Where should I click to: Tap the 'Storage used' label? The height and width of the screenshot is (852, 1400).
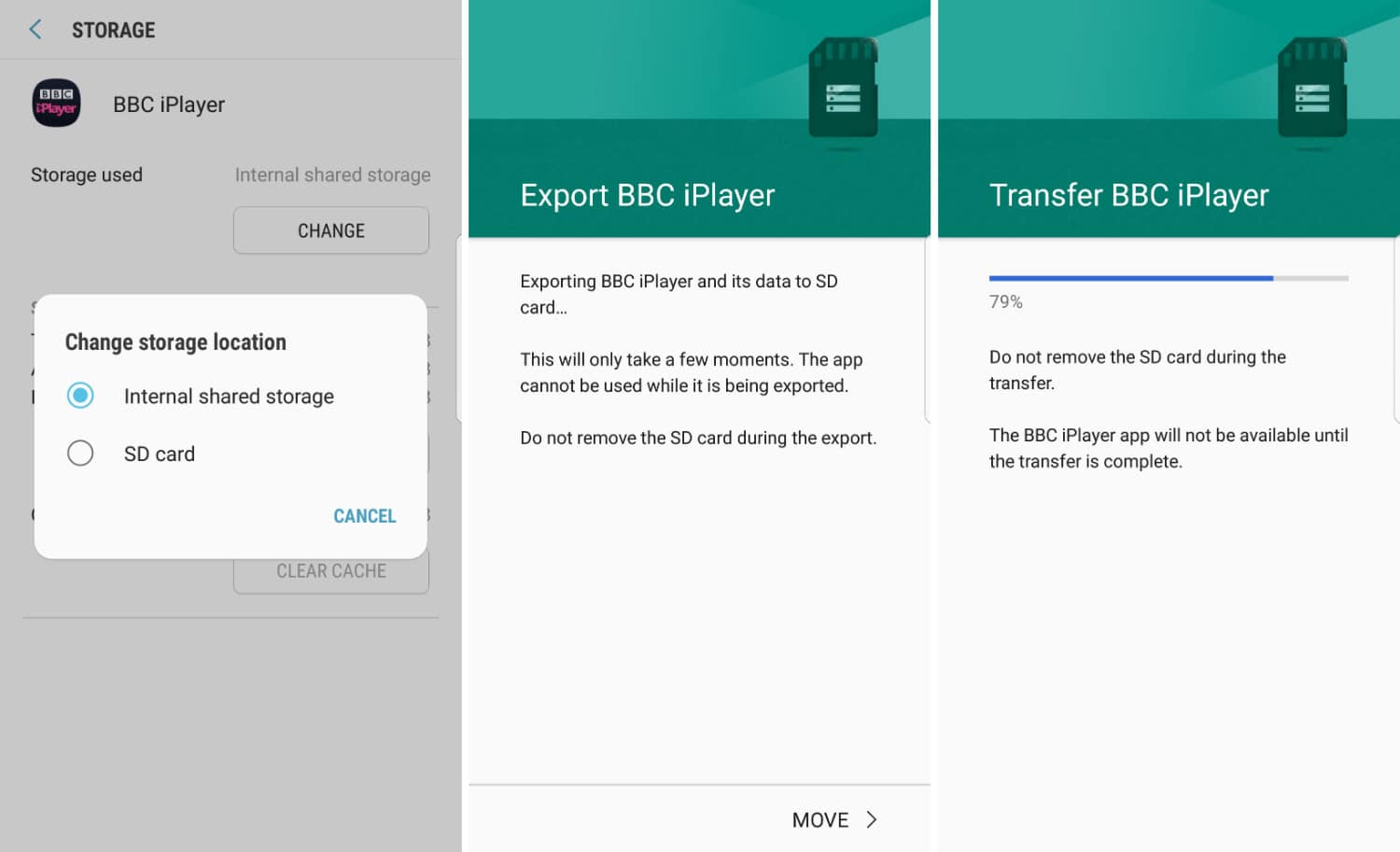87,175
